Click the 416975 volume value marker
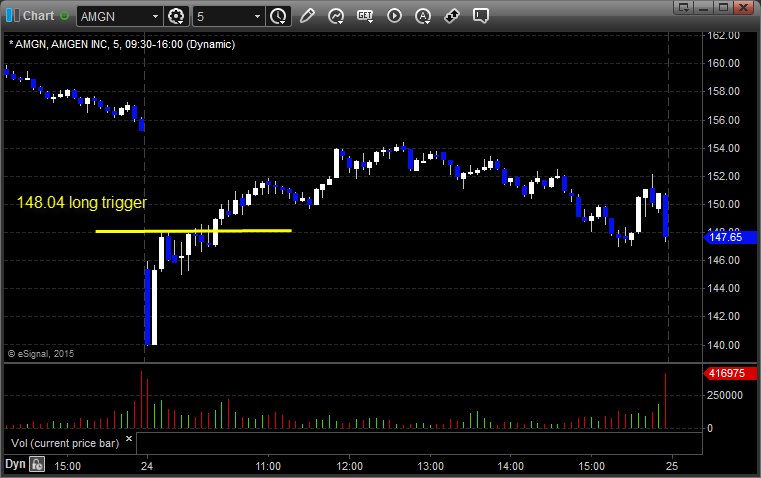Viewport: 761px width, 478px height. (730, 373)
